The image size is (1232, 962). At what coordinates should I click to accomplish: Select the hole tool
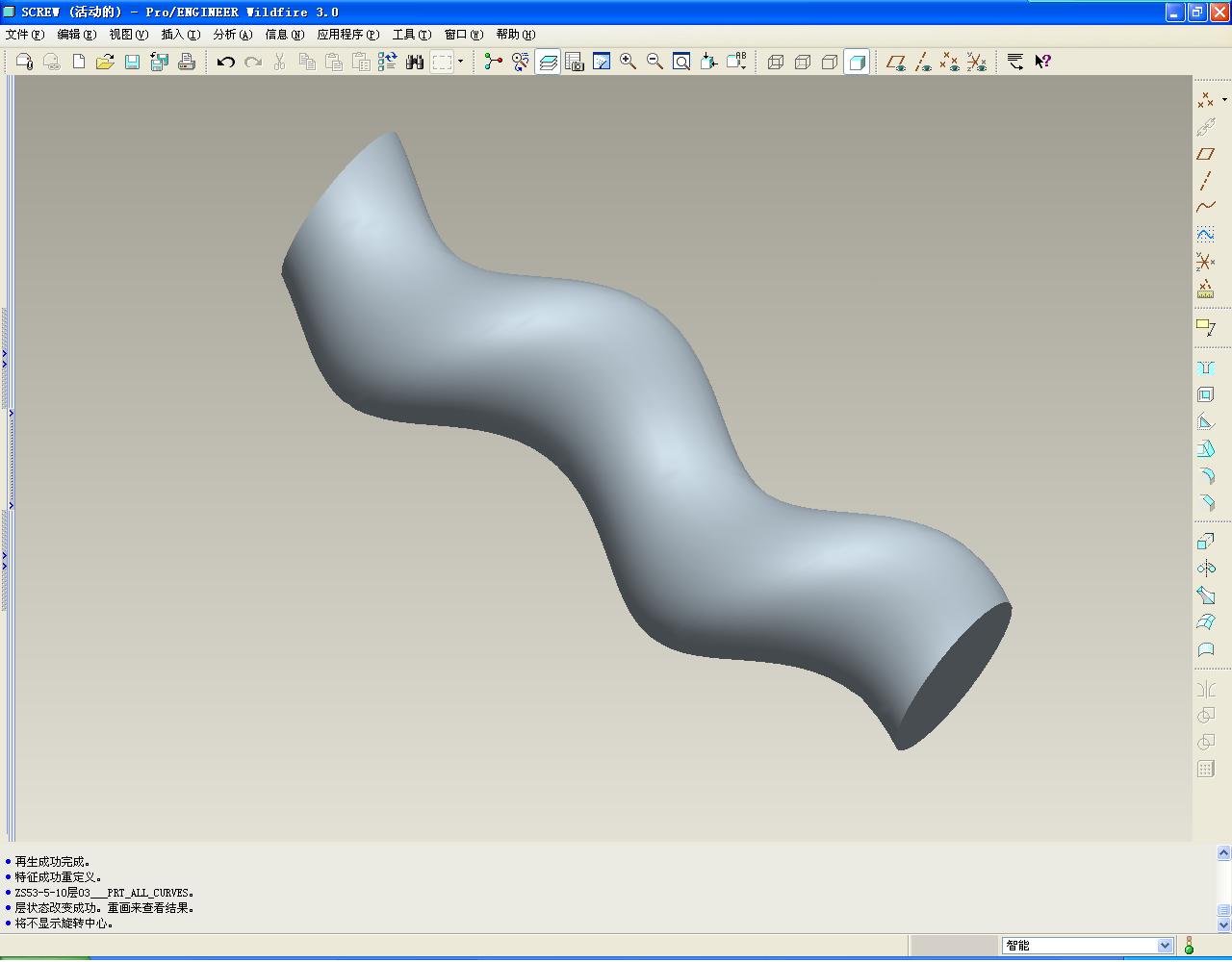pos(1205,367)
